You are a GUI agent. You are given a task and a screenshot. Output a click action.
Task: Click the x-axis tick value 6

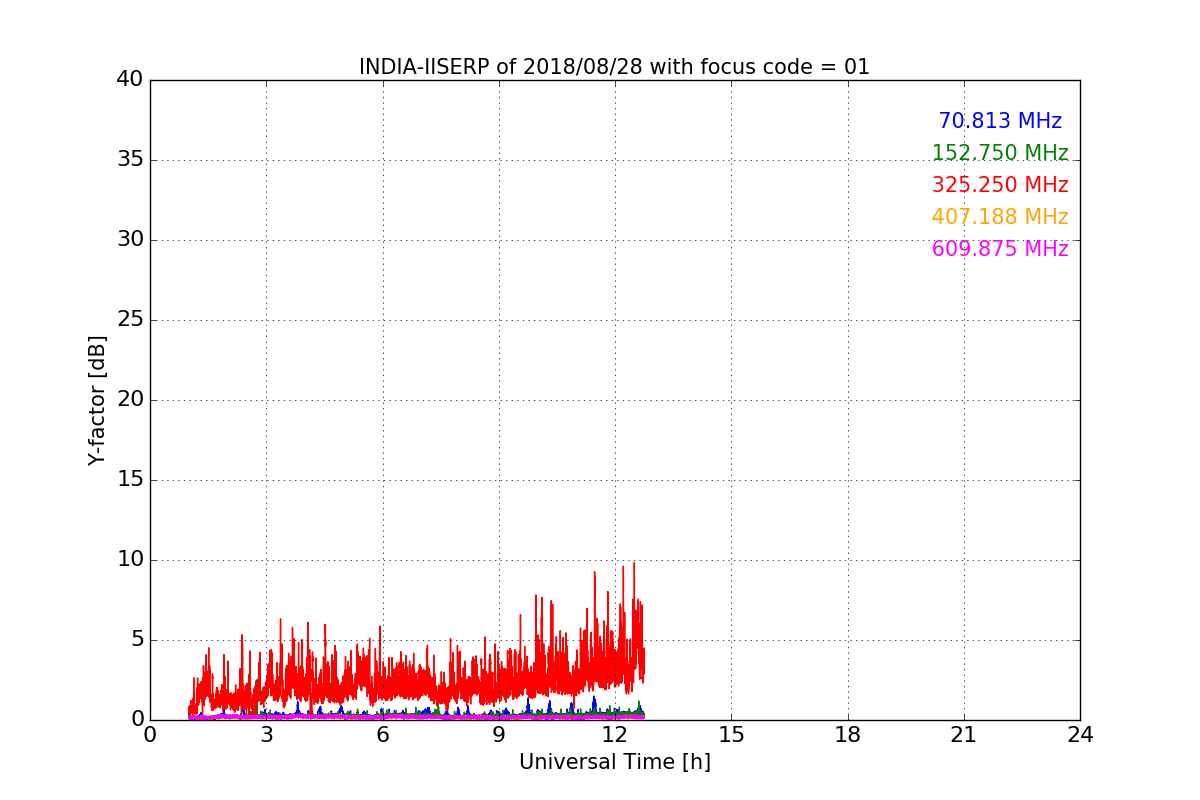point(382,735)
